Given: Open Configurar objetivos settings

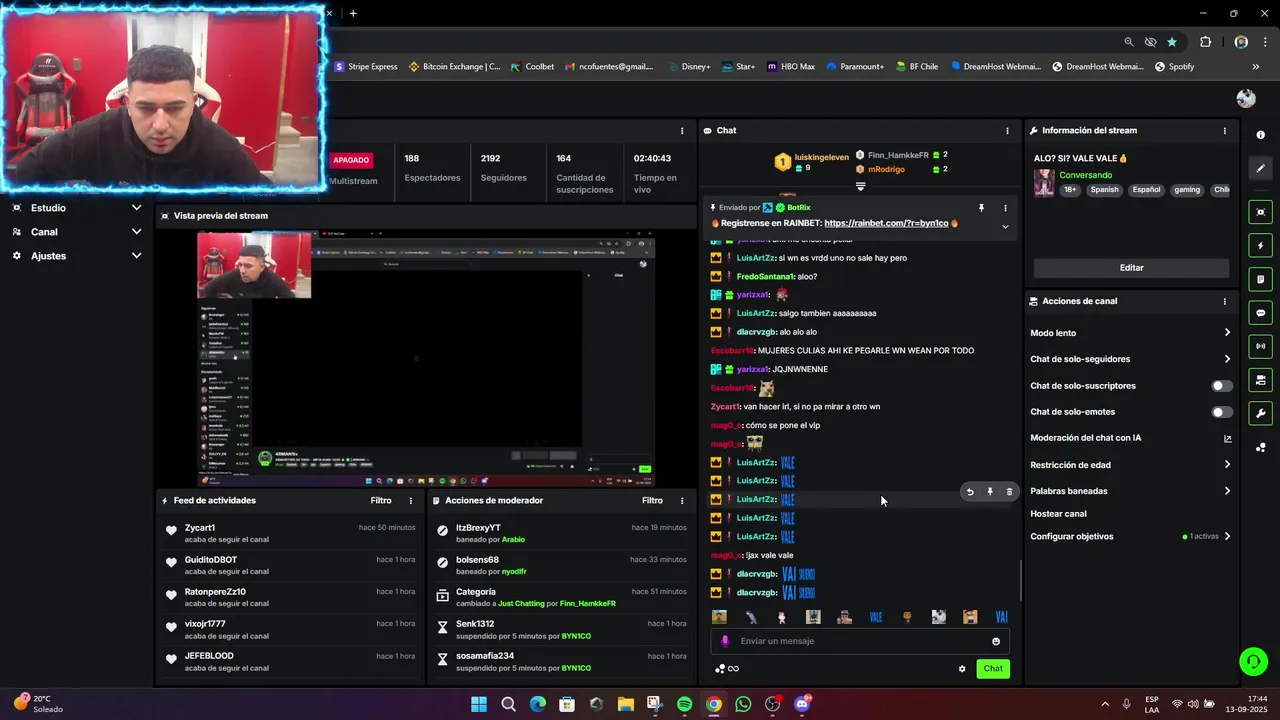Looking at the screenshot, I should click(x=1131, y=537).
